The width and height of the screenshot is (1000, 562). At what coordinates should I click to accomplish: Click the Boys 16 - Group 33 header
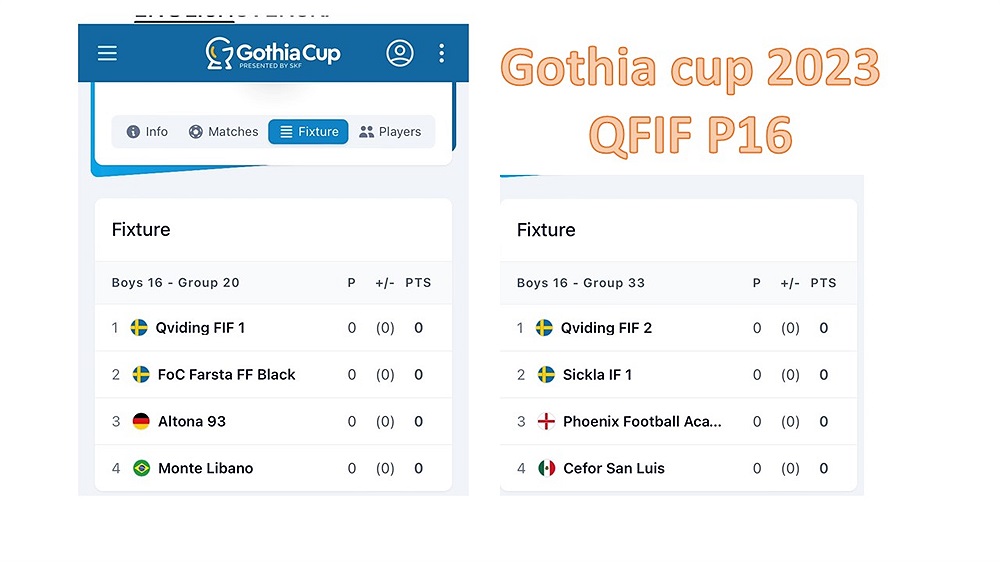(x=581, y=283)
